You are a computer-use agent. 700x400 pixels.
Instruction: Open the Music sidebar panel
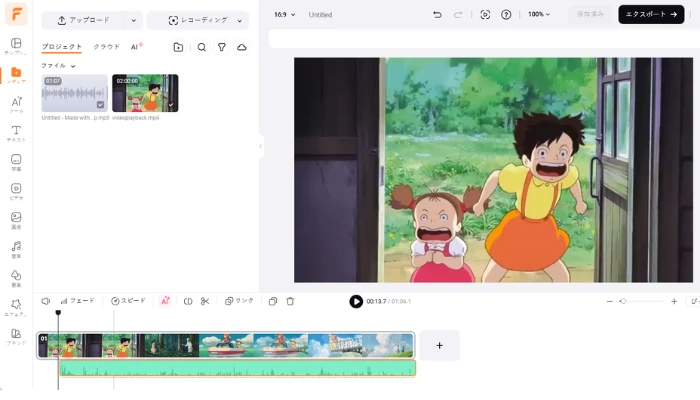(x=16, y=250)
